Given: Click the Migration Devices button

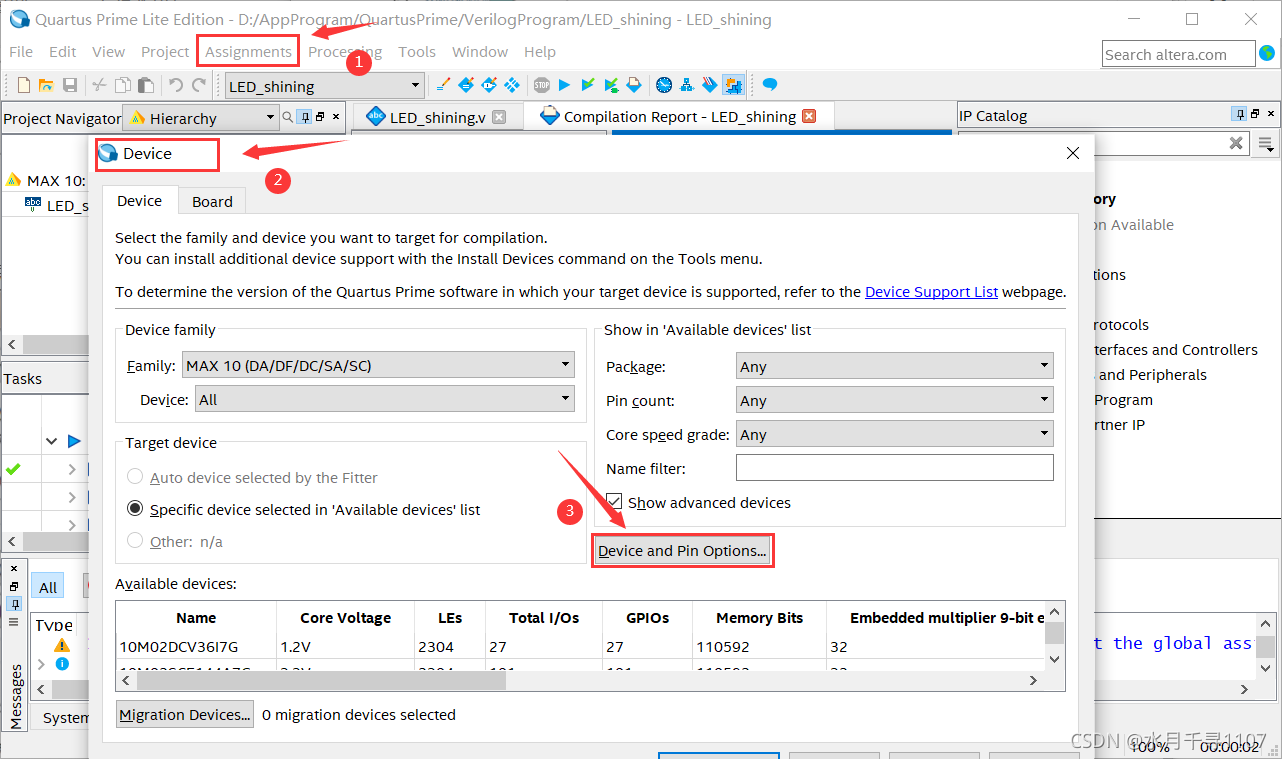Looking at the screenshot, I should (x=185, y=714).
